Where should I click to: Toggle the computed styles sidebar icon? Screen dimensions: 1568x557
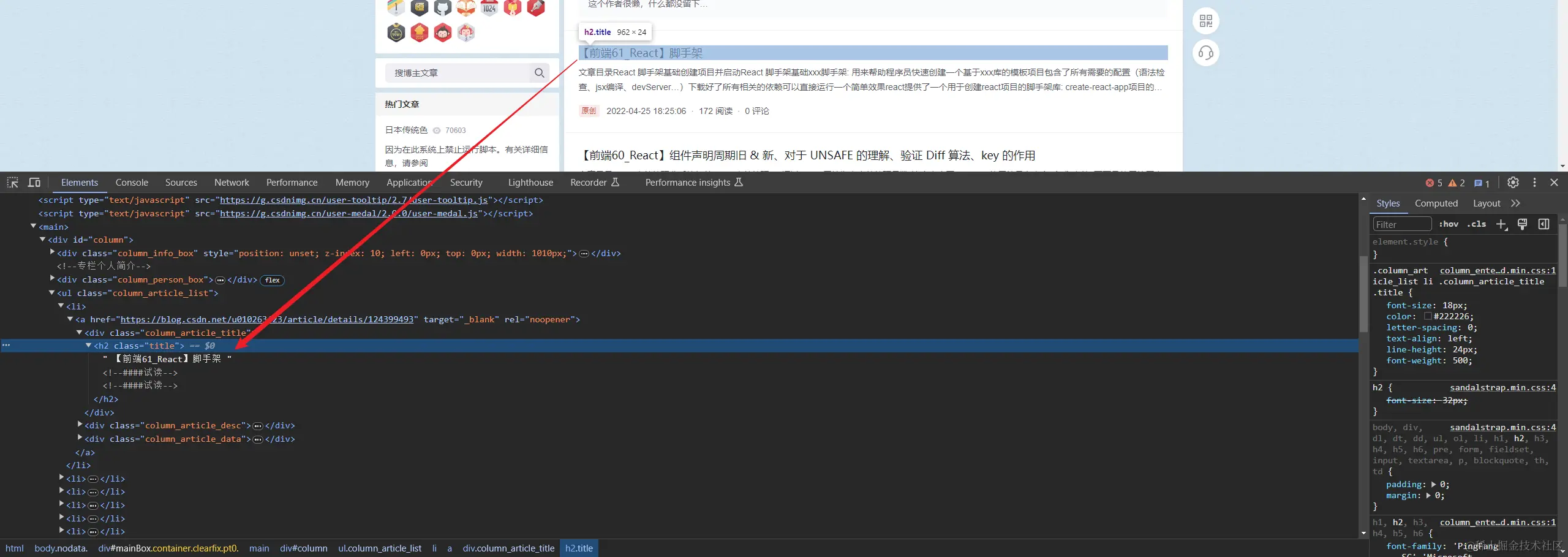pyautogui.click(x=1543, y=224)
